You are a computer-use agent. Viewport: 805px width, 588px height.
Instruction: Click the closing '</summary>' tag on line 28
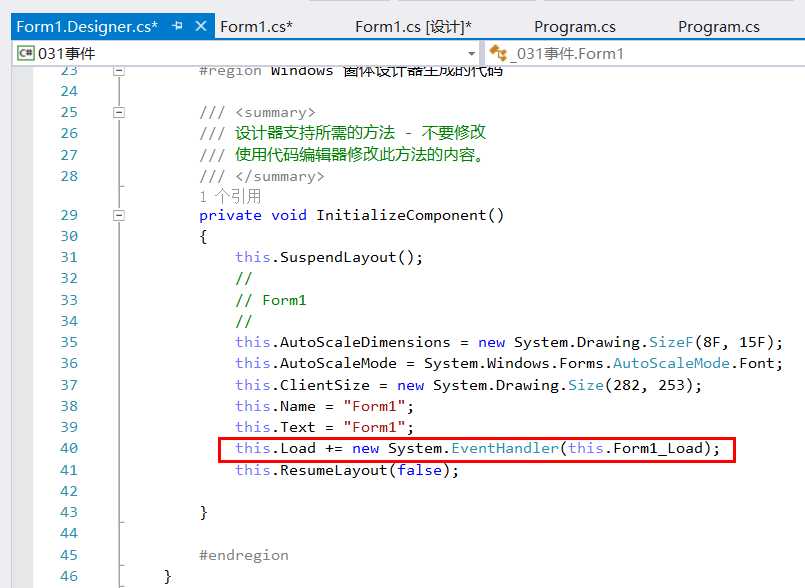(280, 177)
